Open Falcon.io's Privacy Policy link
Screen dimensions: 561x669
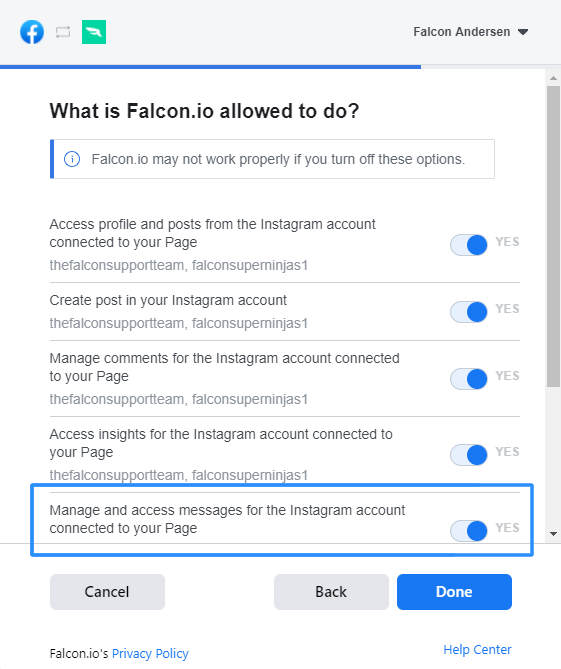coord(150,654)
